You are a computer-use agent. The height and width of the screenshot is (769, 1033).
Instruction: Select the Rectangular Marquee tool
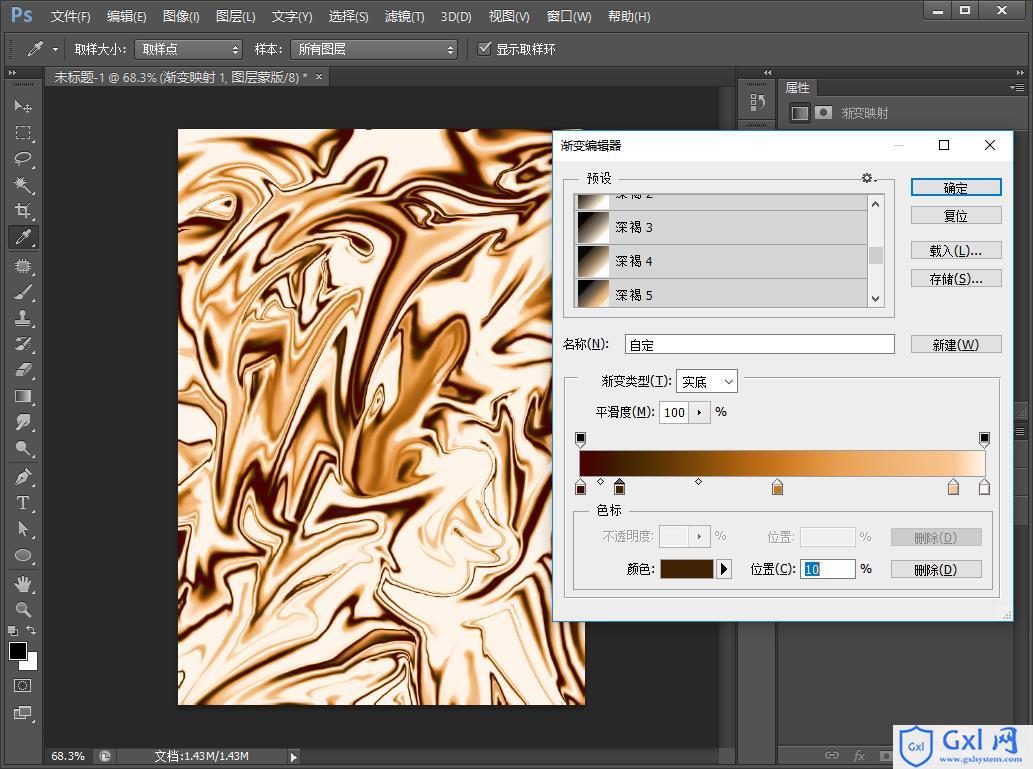(22, 132)
